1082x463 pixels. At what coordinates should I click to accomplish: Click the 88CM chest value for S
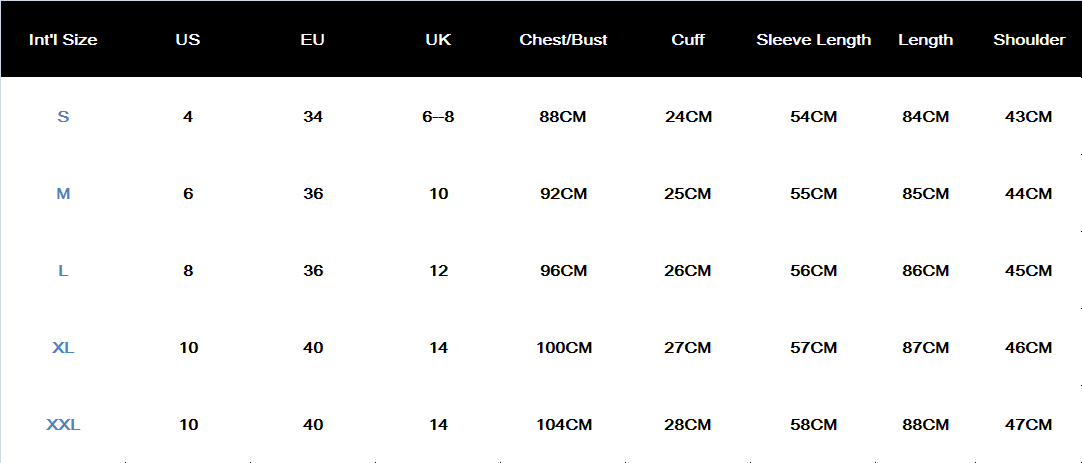click(563, 117)
